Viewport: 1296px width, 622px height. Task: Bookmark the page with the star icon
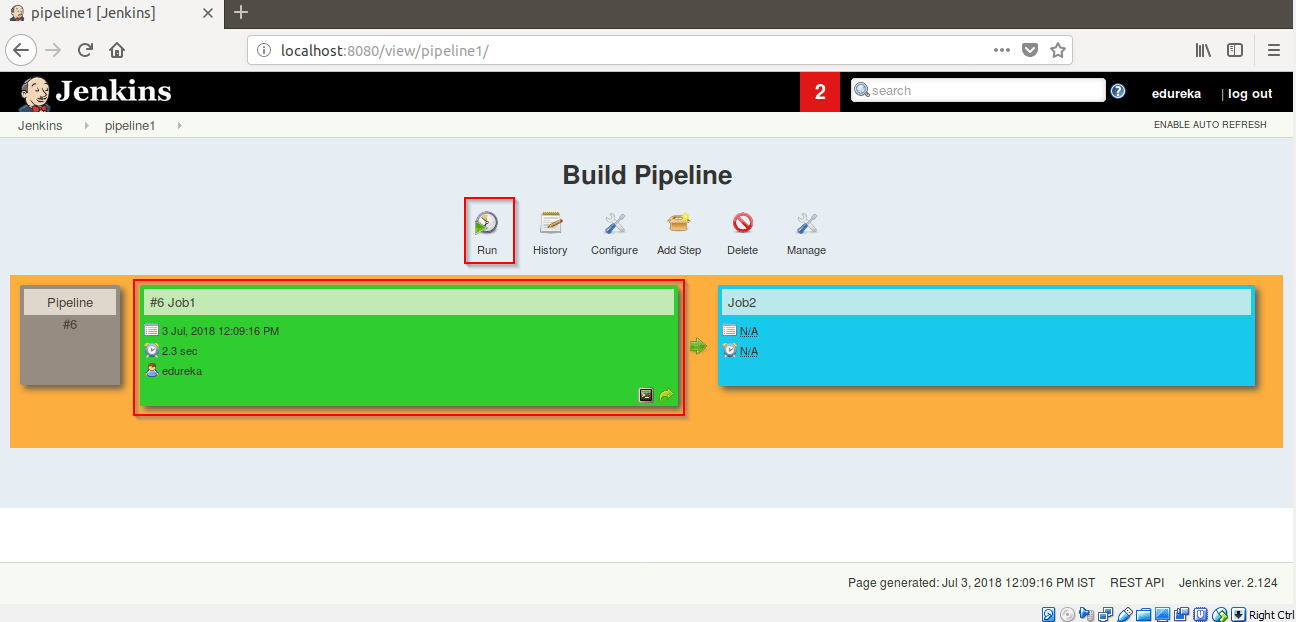coord(1058,49)
